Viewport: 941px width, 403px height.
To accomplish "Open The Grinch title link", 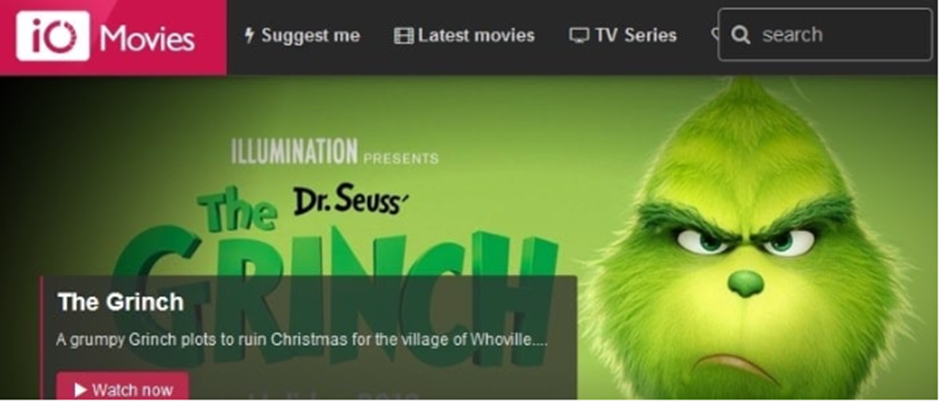I will (121, 302).
